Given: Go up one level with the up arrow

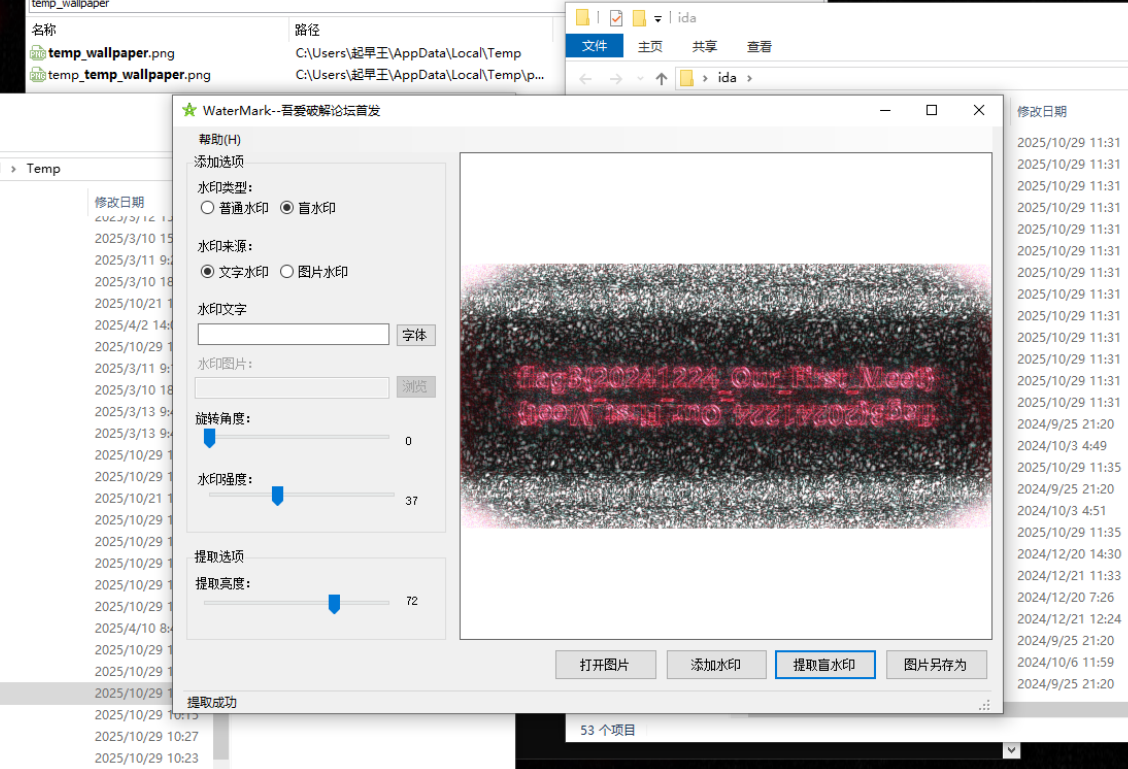Looking at the screenshot, I should click(x=661, y=78).
